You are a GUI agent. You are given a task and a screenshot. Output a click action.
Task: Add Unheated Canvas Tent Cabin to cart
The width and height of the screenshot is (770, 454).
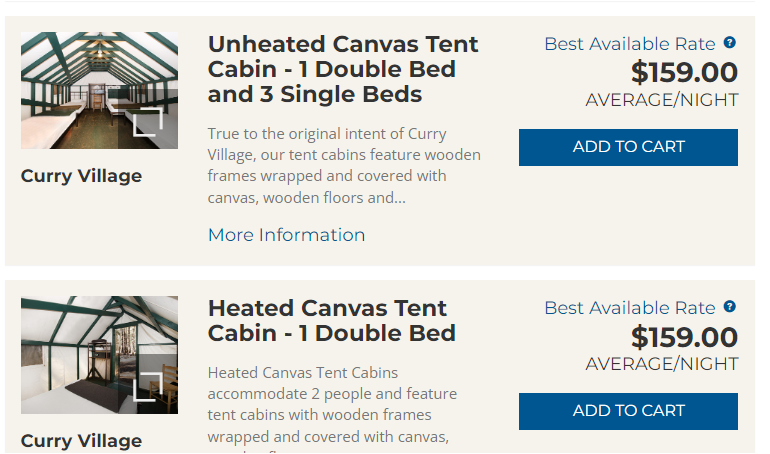(x=628, y=147)
